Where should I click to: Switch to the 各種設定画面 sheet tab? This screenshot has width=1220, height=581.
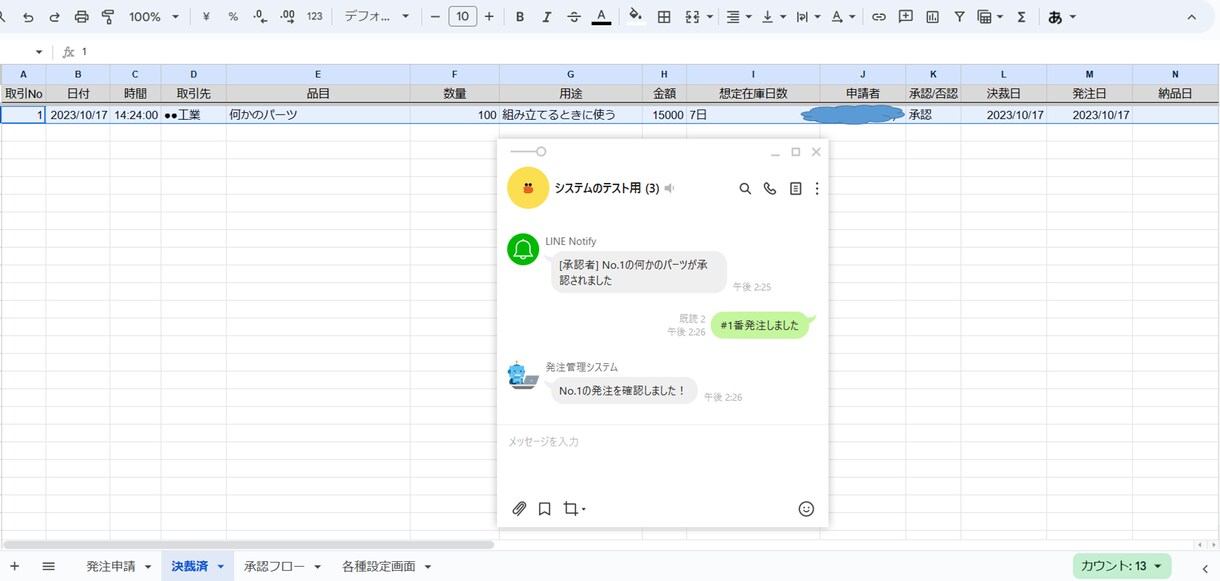point(378,566)
